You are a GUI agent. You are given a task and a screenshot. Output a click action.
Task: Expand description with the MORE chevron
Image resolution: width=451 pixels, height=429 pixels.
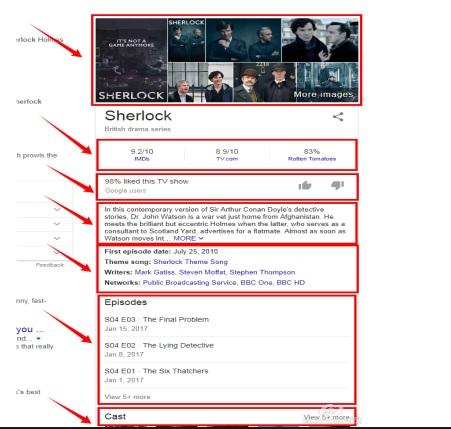[x=188, y=238]
